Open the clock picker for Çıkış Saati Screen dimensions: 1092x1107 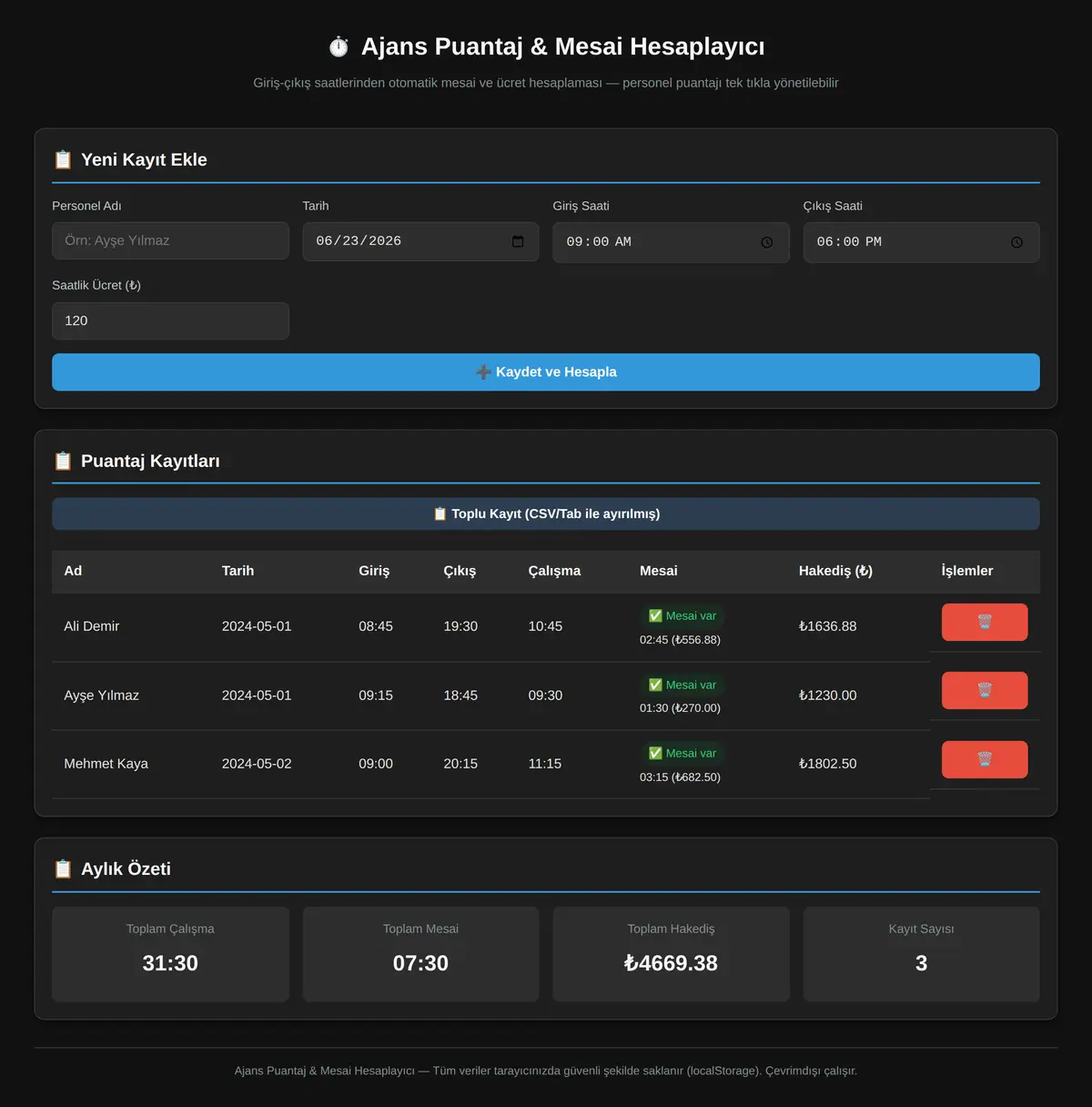[1016, 242]
